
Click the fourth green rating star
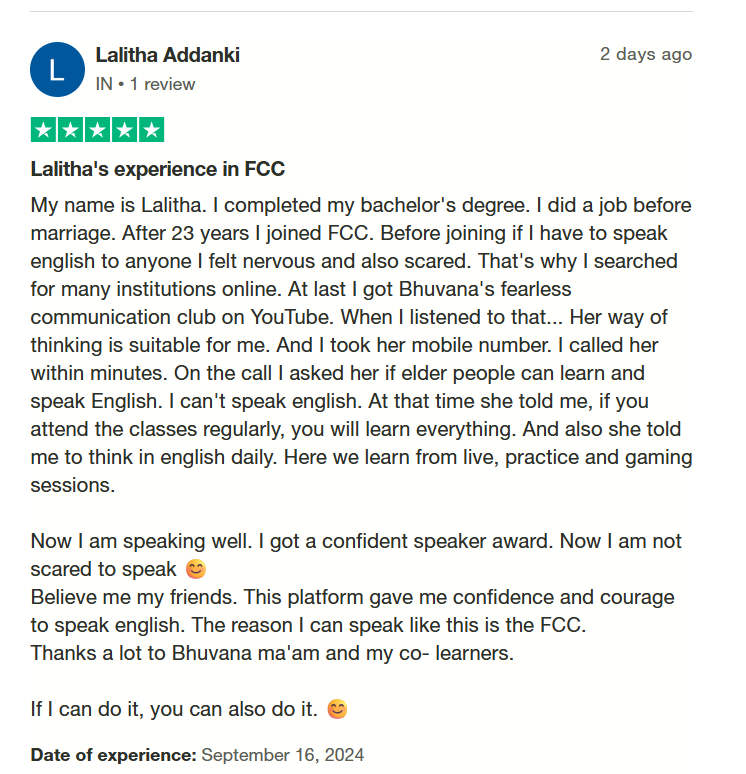tap(125, 130)
